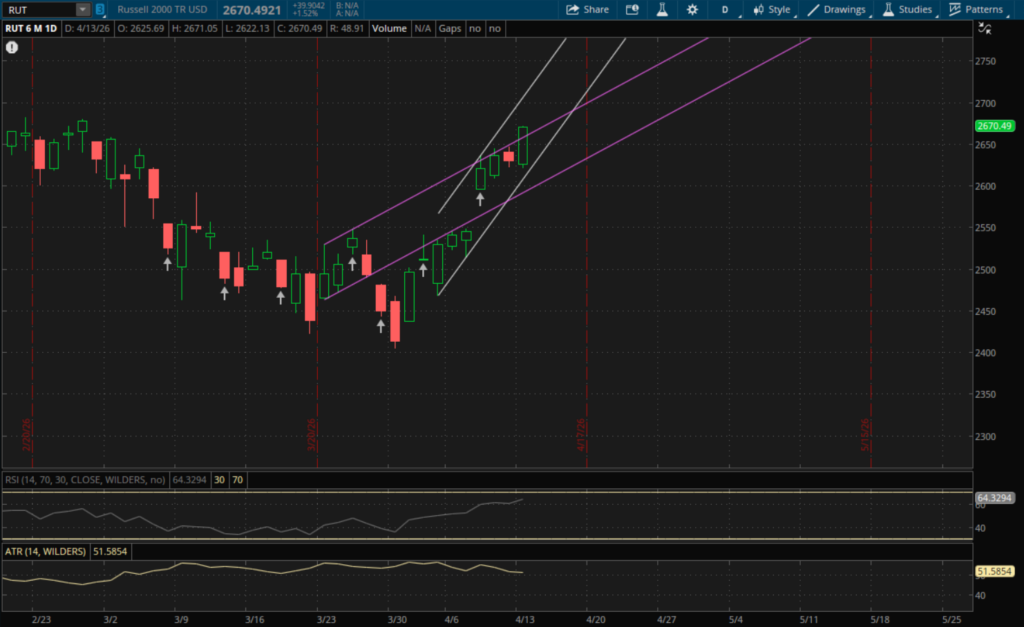Click the RSI study title label
Image resolution: width=1024 pixels, height=627 pixels.
(86, 480)
